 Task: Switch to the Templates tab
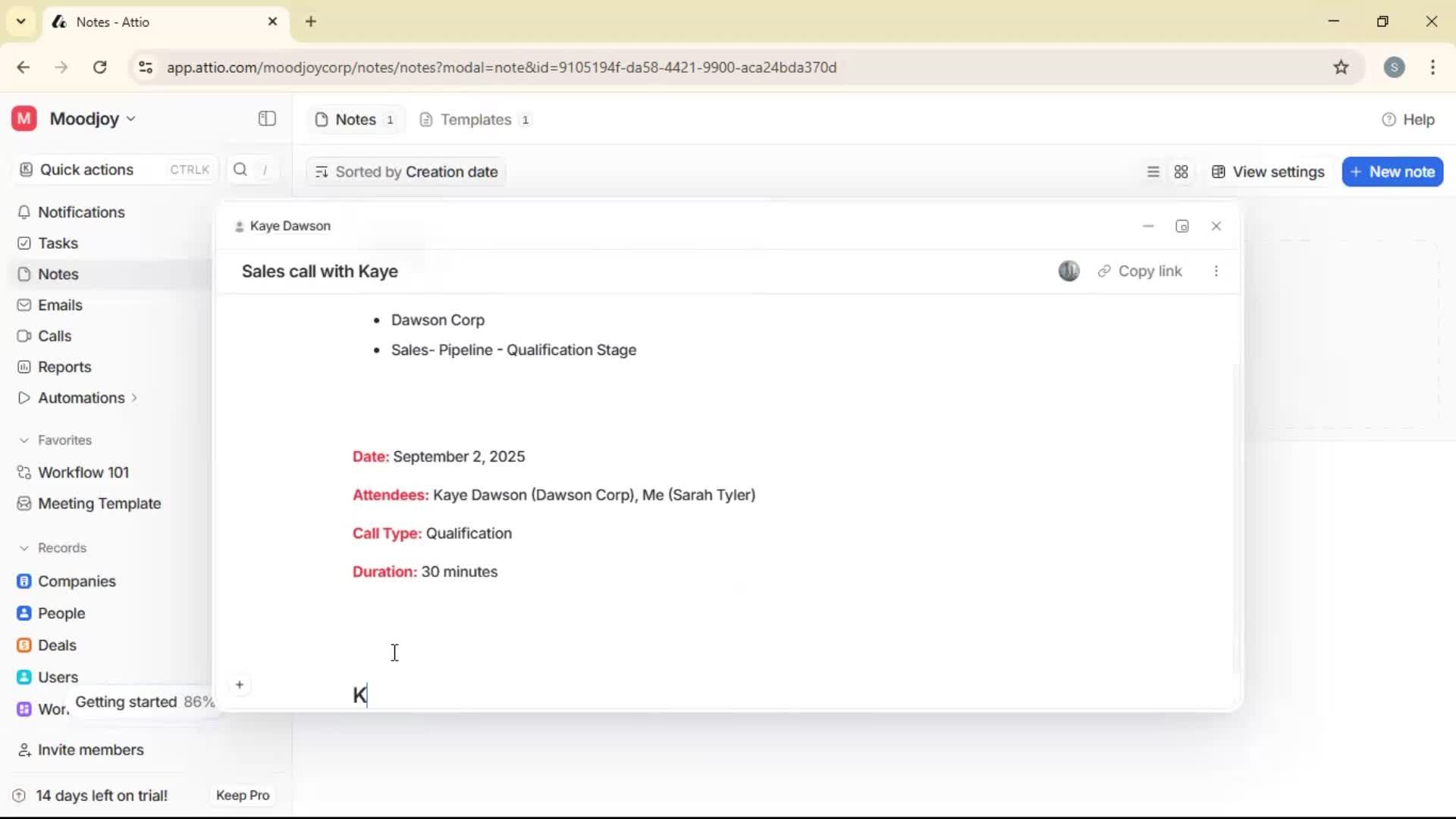[475, 119]
